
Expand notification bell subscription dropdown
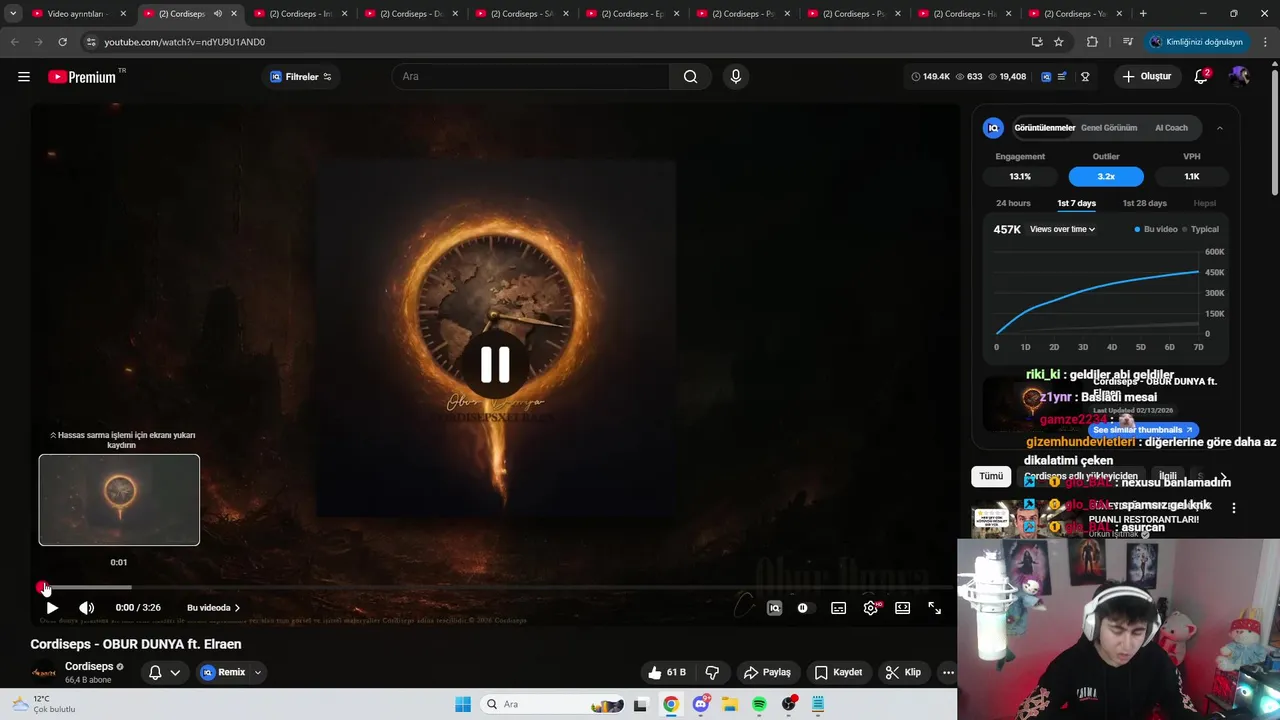[x=175, y=672]
